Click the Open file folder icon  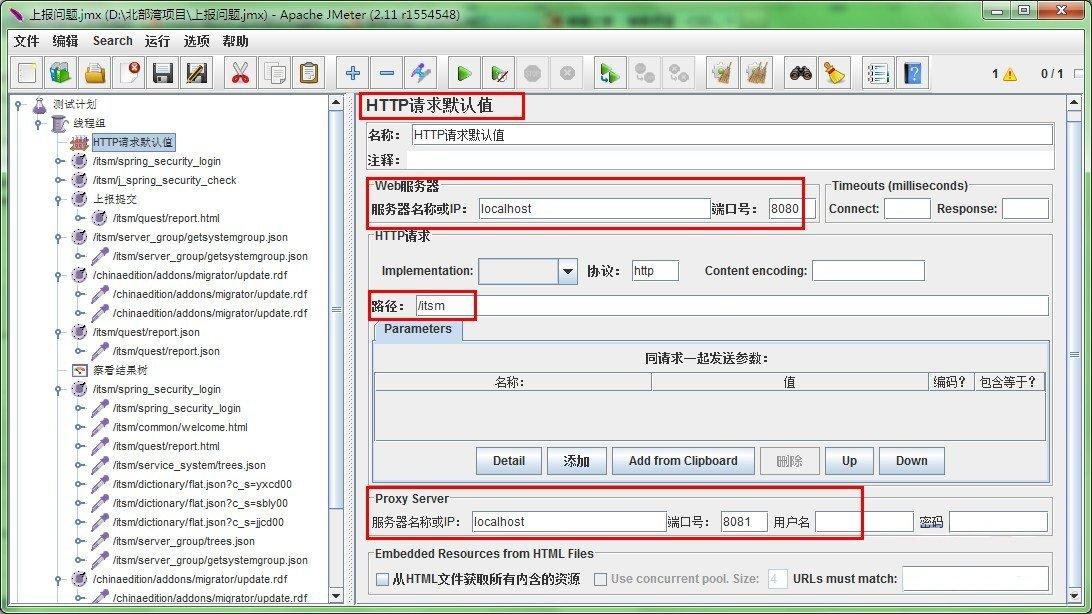95,72
